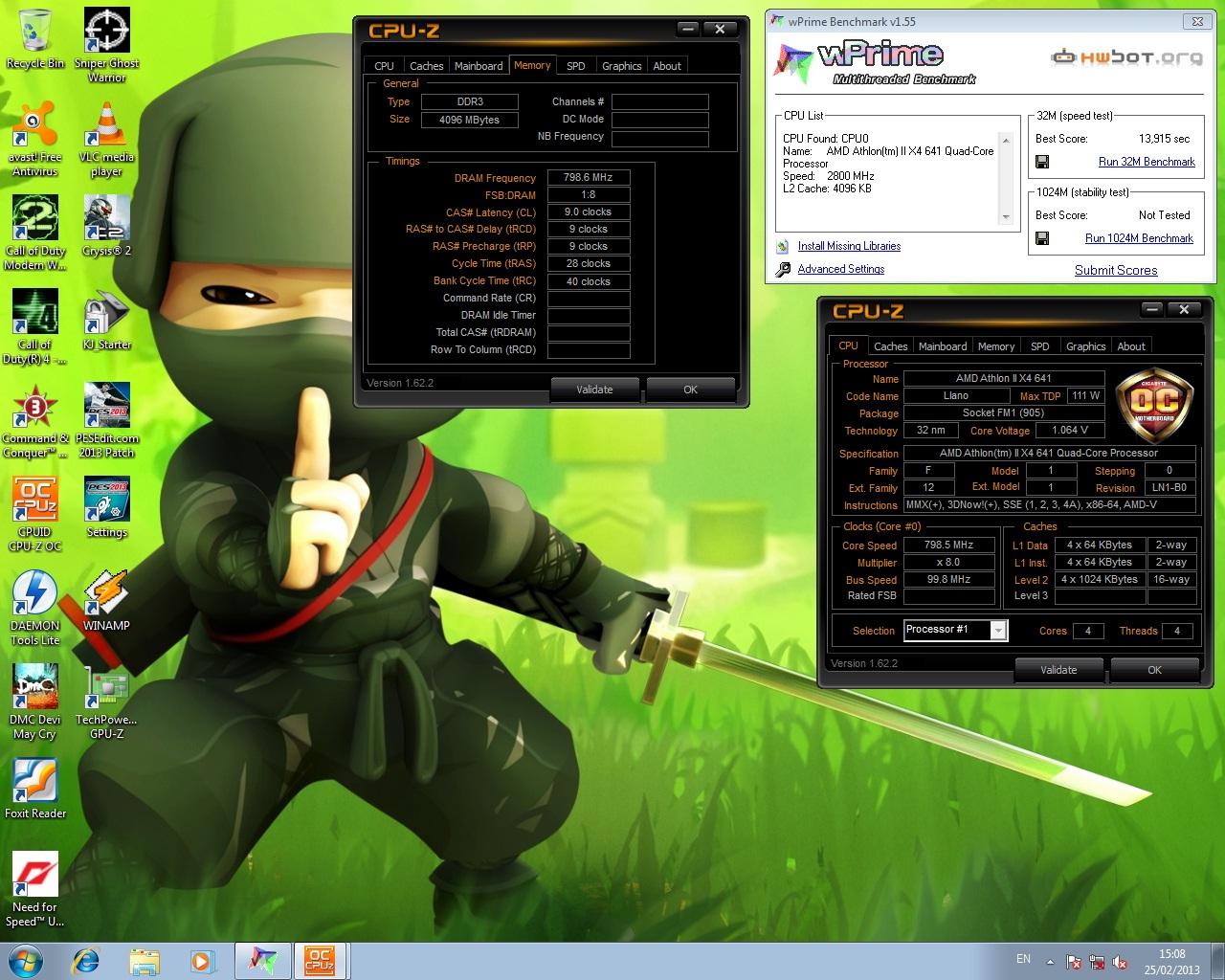
Task: Open Memory tab in lower CPU-Z window
Action: (995, 346)
